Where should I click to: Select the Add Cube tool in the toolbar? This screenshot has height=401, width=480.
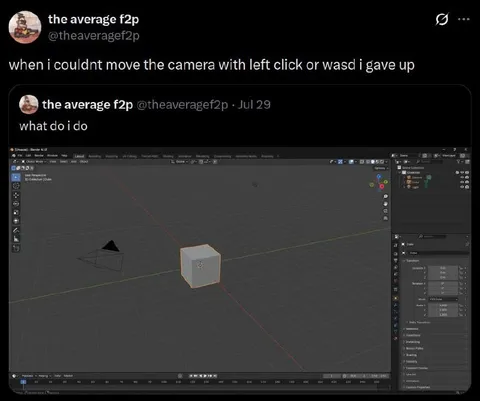pos(16,248)
